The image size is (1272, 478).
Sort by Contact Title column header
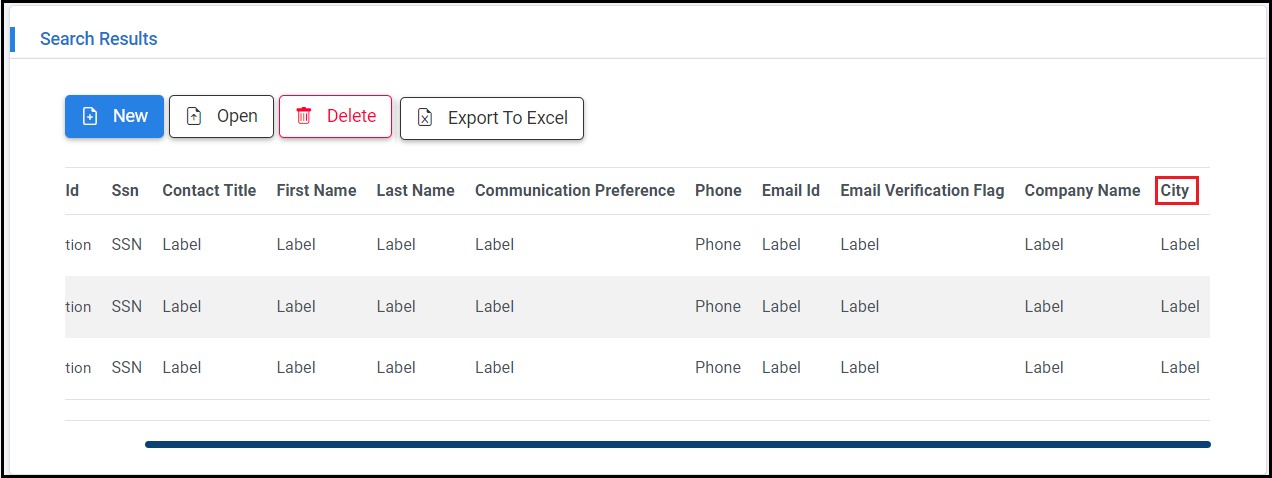tap(209, 190)
